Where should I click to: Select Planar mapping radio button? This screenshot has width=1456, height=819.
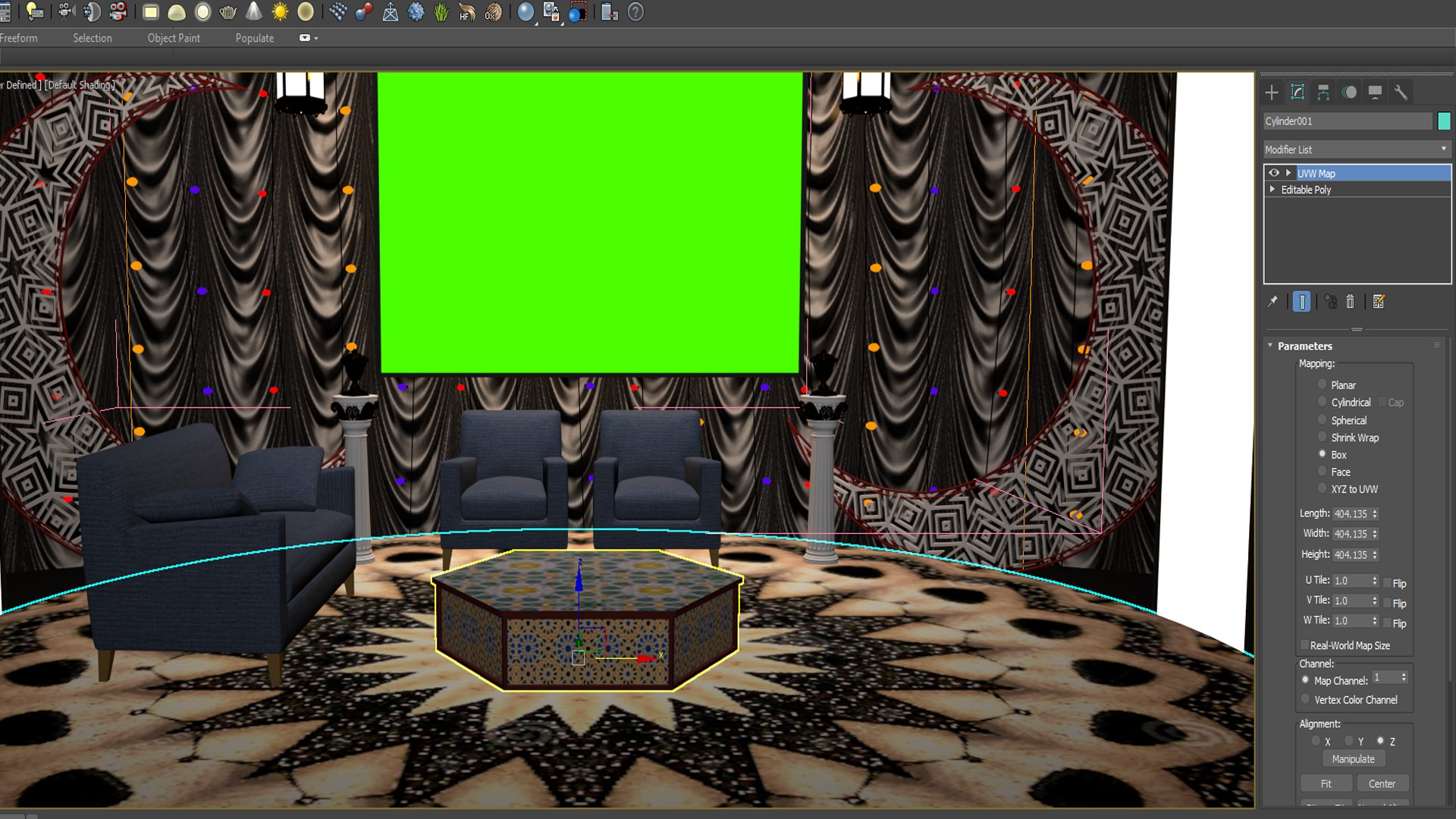pyautogui.click(x=1323, y=384)
